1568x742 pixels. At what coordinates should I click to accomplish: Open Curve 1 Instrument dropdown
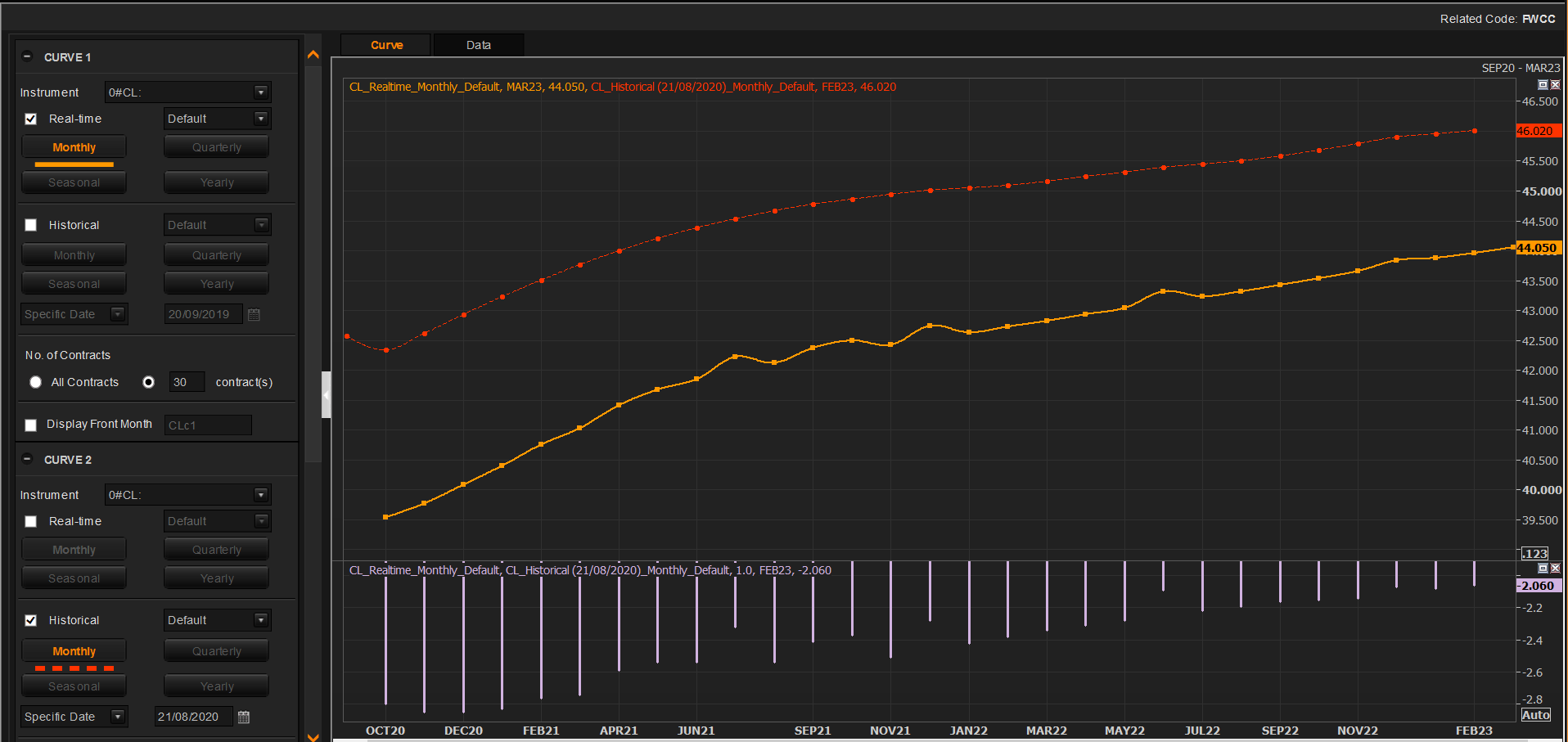(261, 92)
